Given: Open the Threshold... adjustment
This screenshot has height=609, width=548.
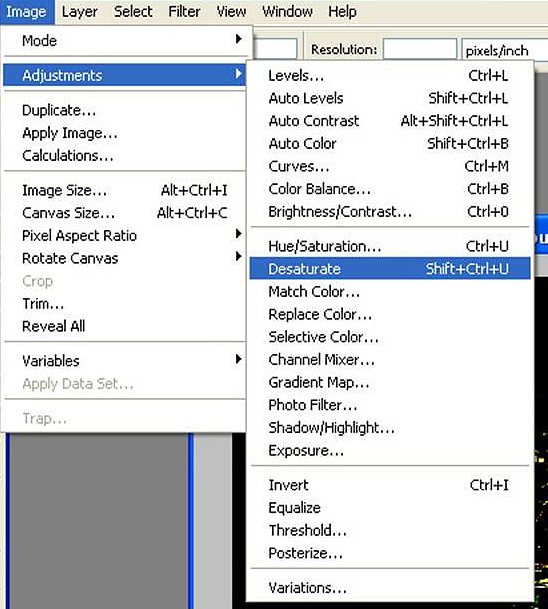Looking at the screenshot, I should 390,531.
